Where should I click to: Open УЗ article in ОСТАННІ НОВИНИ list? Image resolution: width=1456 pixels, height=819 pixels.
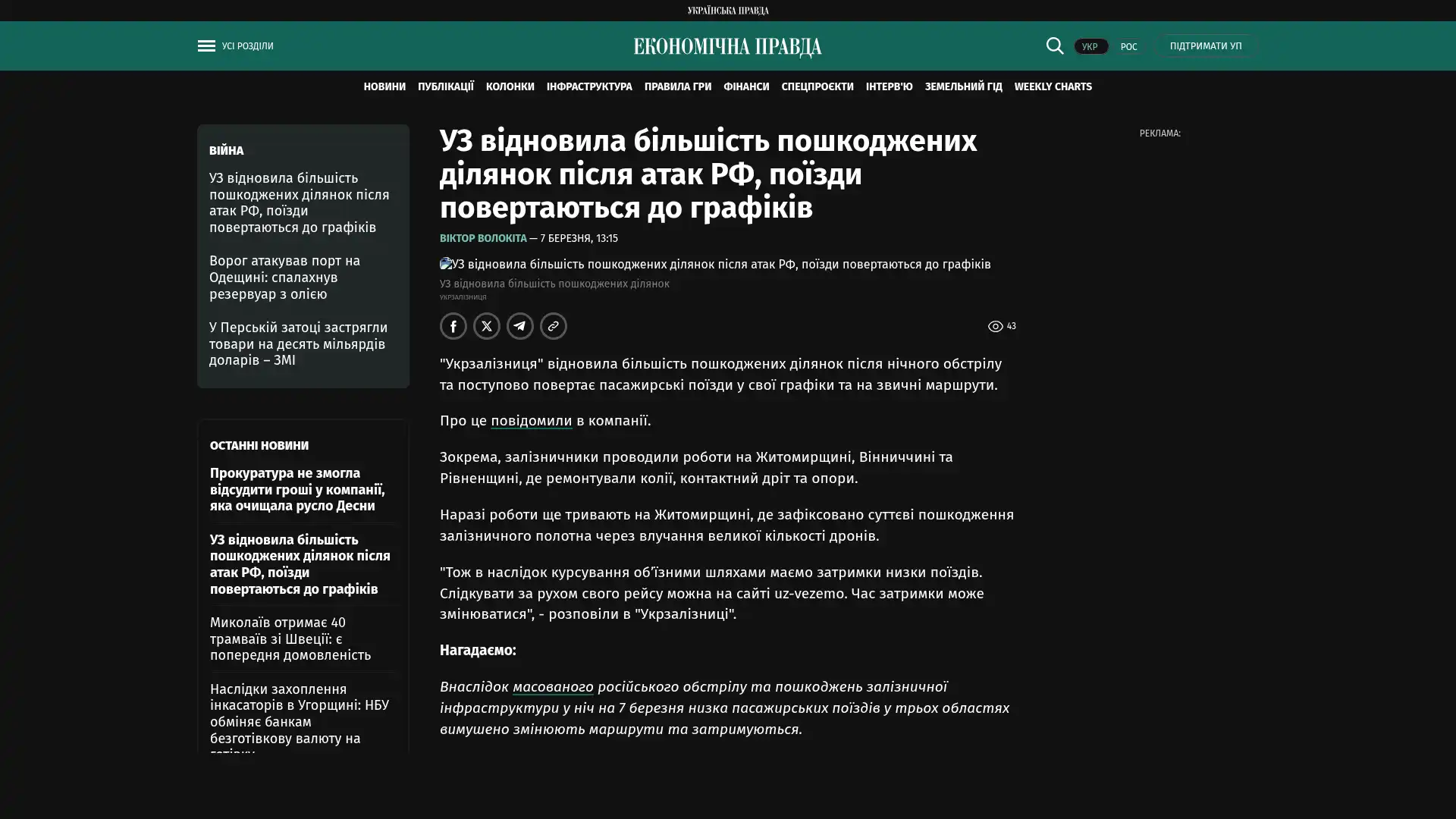300,564
